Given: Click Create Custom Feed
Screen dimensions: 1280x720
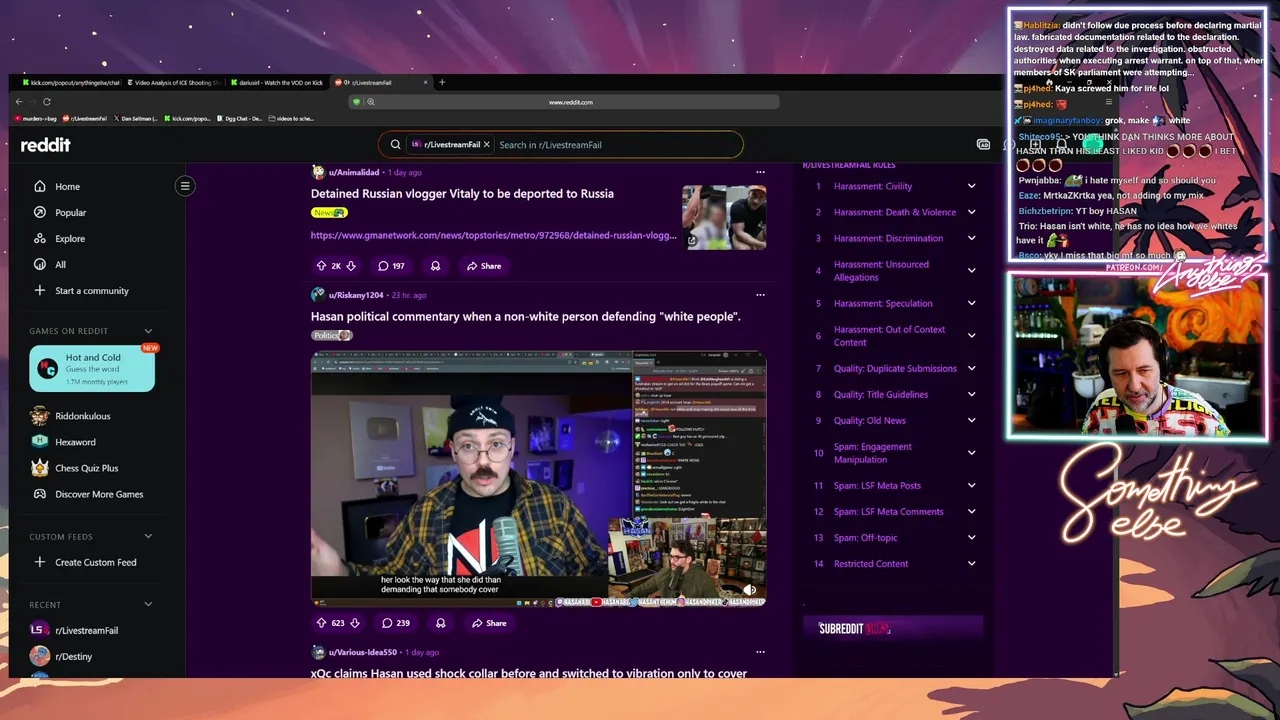Looking at the screenshot, I should point(96,562).
